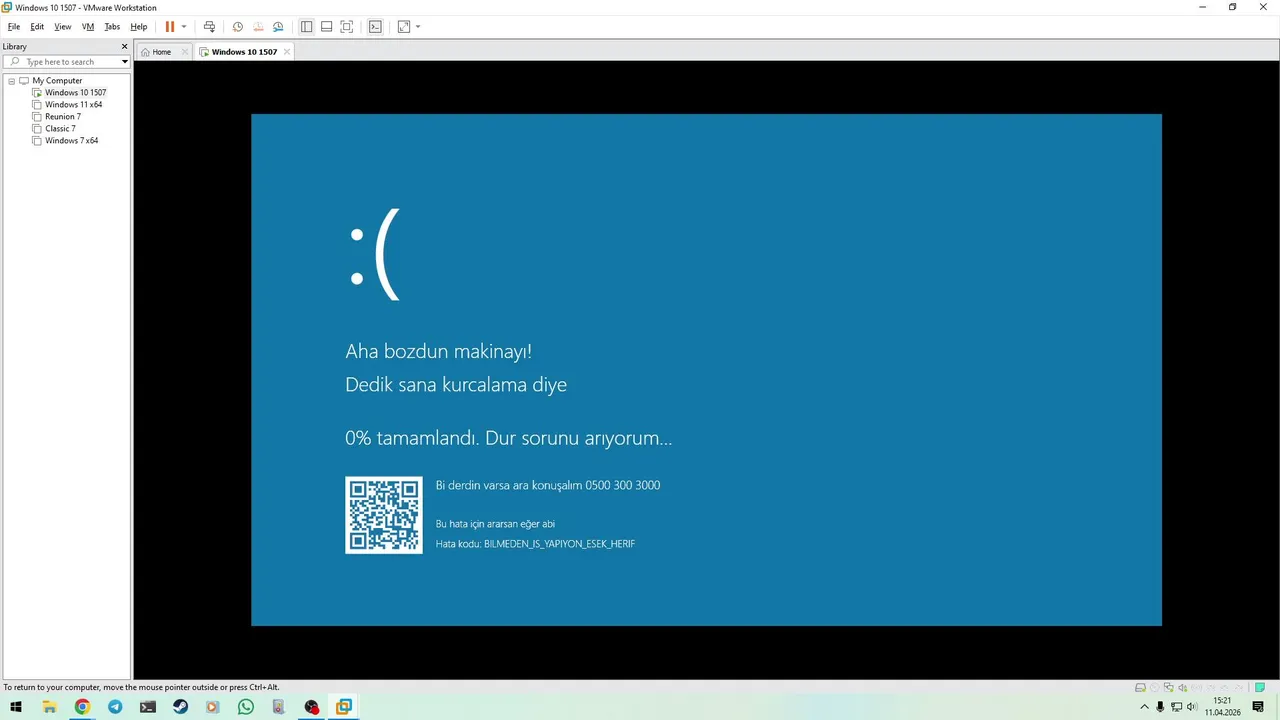Click the QR code on the blue screen
This screenshot has width=1280, height=720.
[384, 515]
